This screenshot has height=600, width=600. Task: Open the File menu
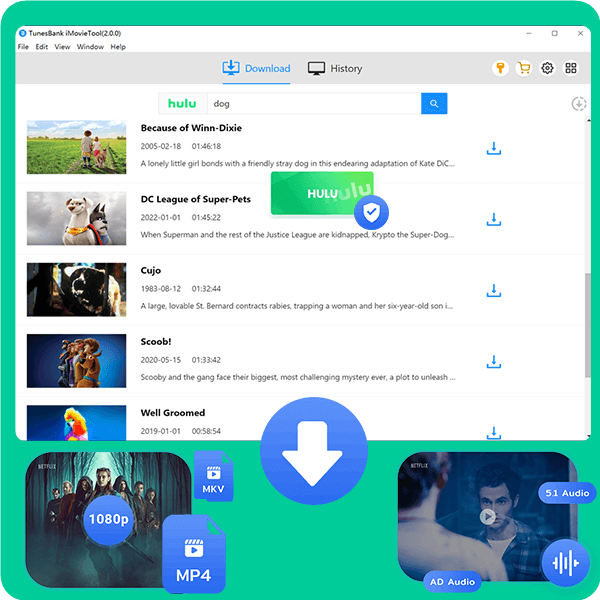click(23, 47)
